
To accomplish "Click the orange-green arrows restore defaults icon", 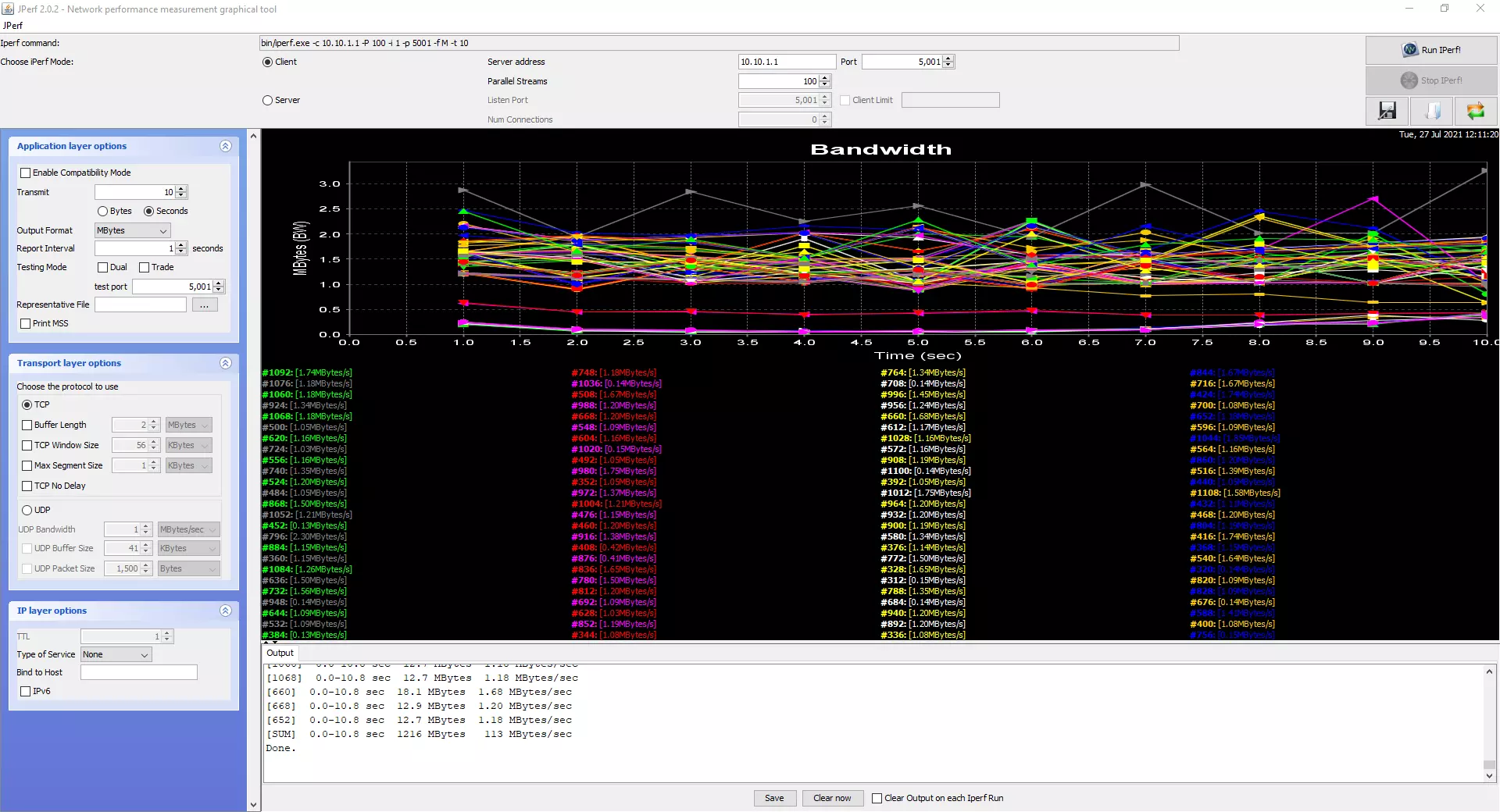I will pyautogui.click(x=1476, y=111).
